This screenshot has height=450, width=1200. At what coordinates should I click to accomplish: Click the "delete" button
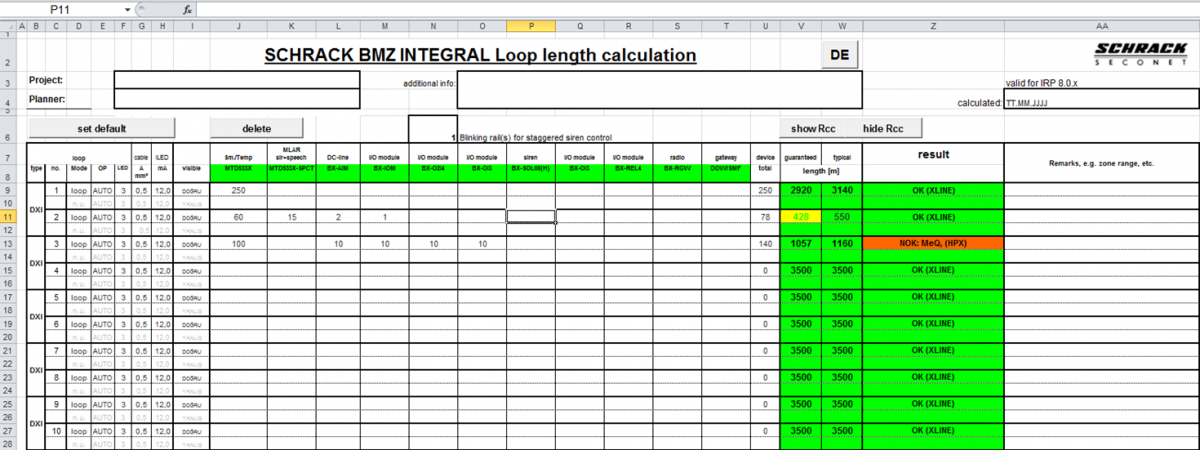(x=256, y=128)
